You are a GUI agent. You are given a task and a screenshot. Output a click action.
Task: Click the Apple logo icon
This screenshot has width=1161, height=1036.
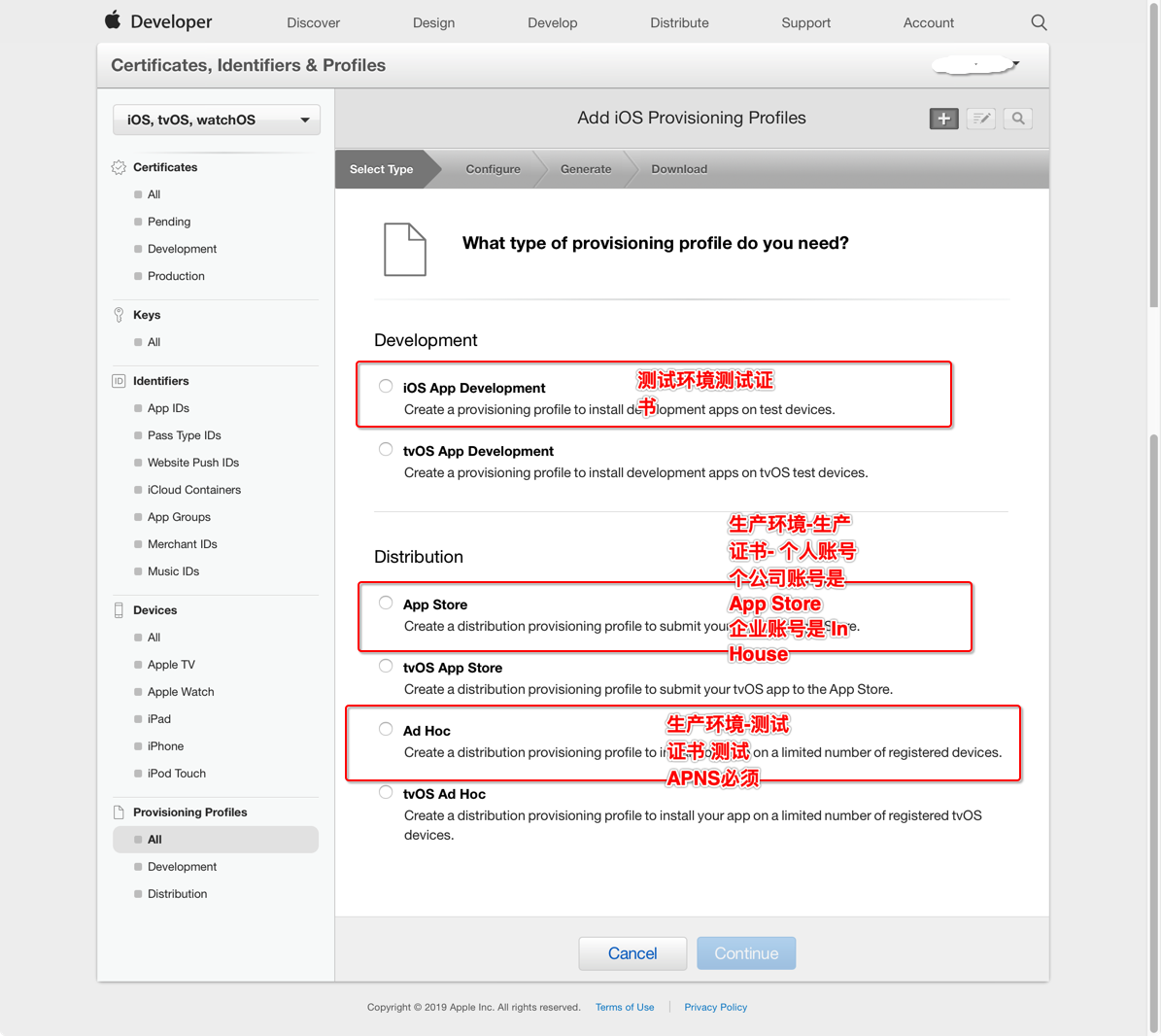pos(113,20)
